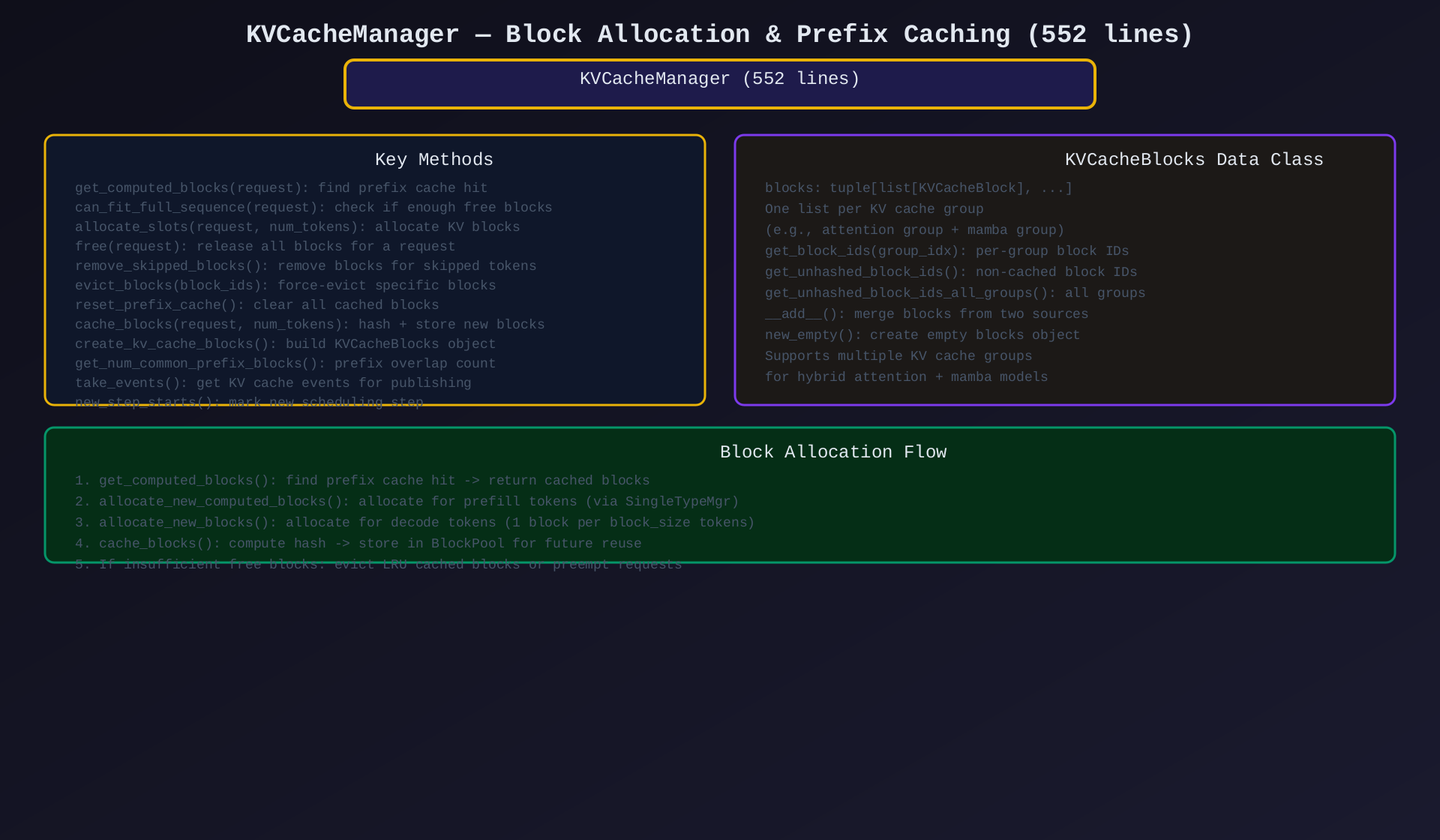Click step 5 insufficient free blocks line

(x=378, y=564)
